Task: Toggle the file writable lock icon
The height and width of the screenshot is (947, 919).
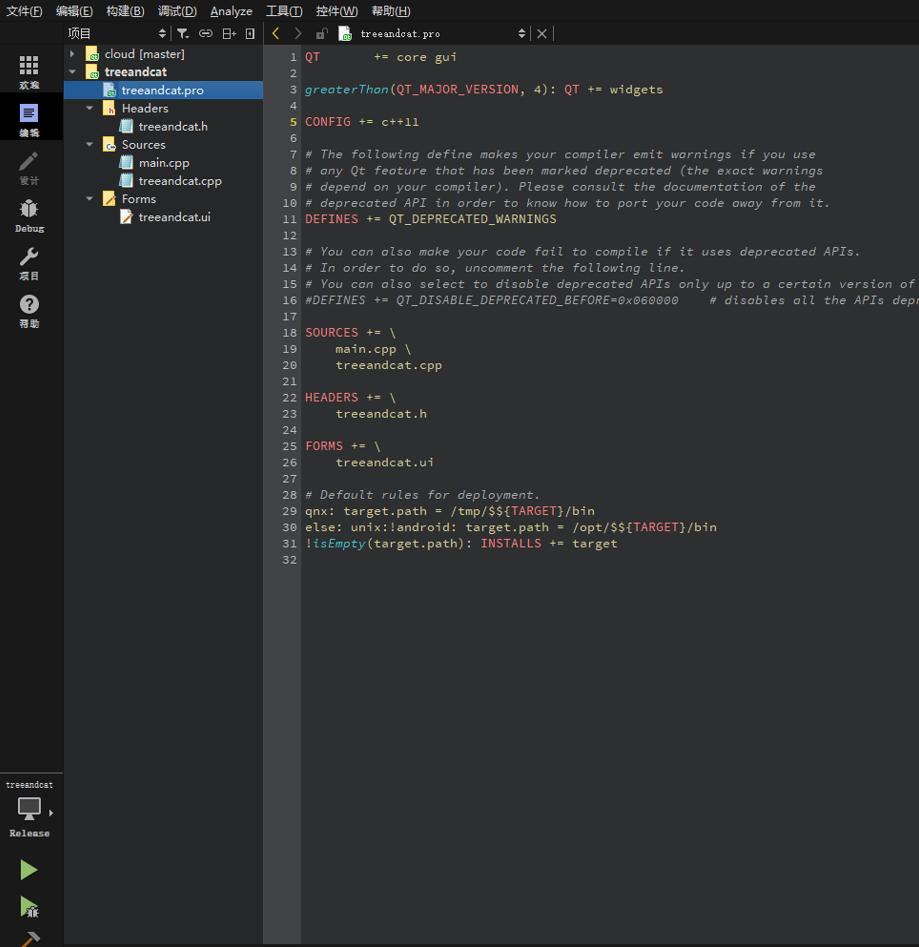Action: (x=322, y=34)
